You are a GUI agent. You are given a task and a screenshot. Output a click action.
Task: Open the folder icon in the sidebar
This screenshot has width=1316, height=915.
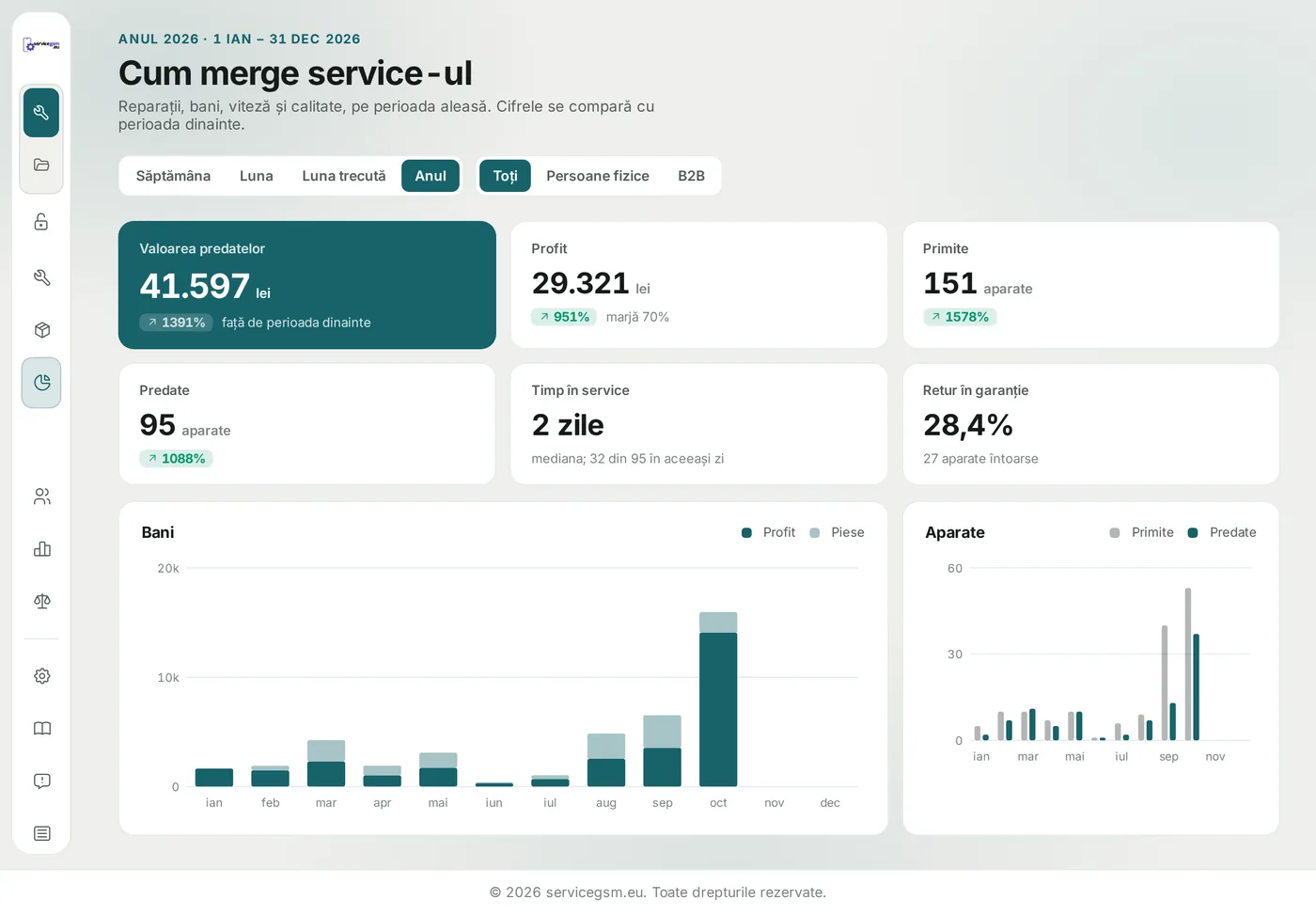[x=41, y=166]
